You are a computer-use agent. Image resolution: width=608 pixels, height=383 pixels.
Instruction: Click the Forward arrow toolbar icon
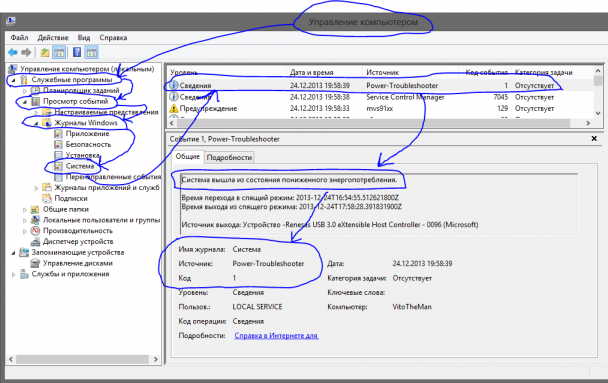(x=26, y=52)
